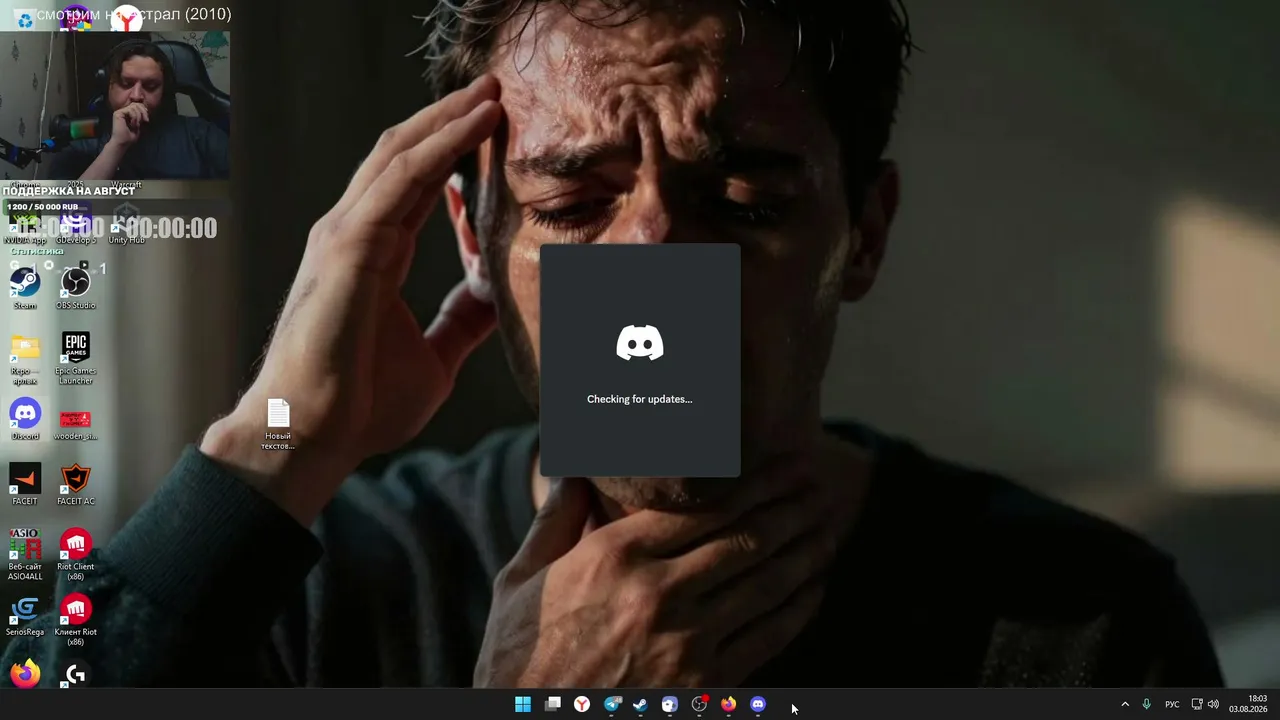Select the GDevelop 5 desktop shortcut
This screenshot has width=1280, height=720.
(76, 225)
